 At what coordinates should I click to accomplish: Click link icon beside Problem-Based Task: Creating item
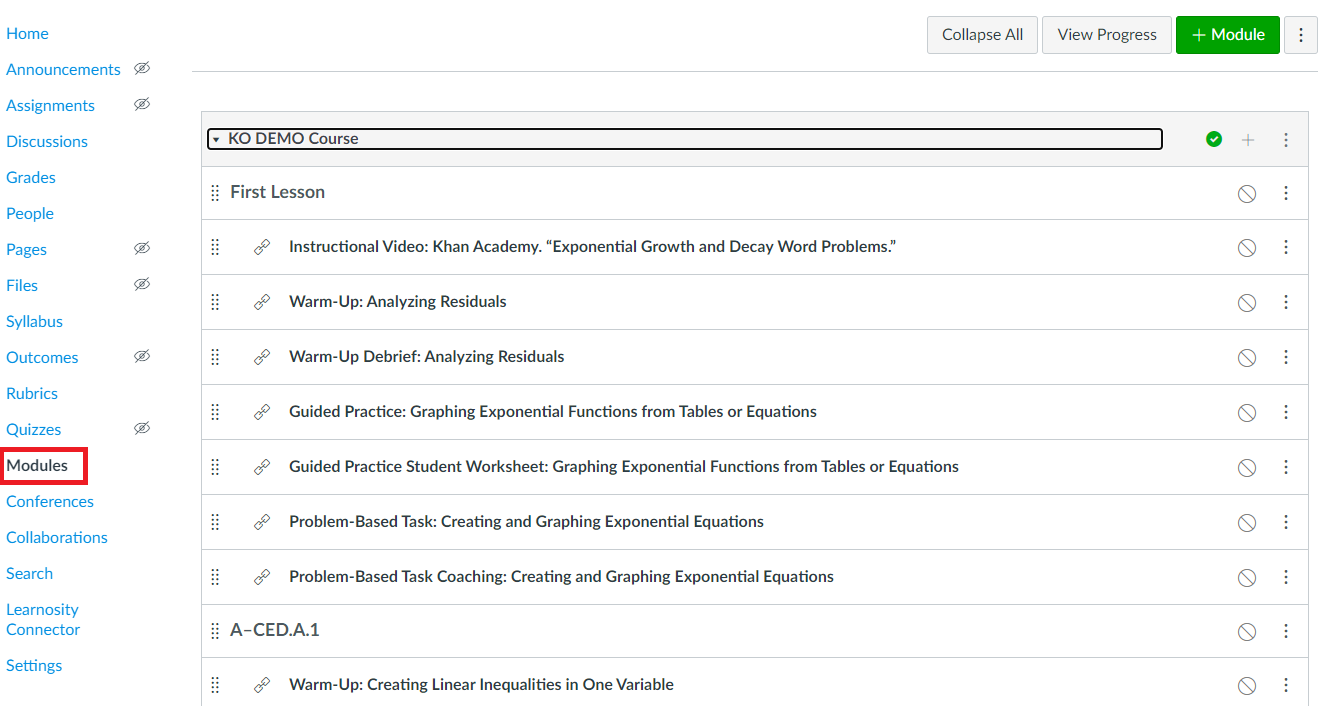coord(262,522)
